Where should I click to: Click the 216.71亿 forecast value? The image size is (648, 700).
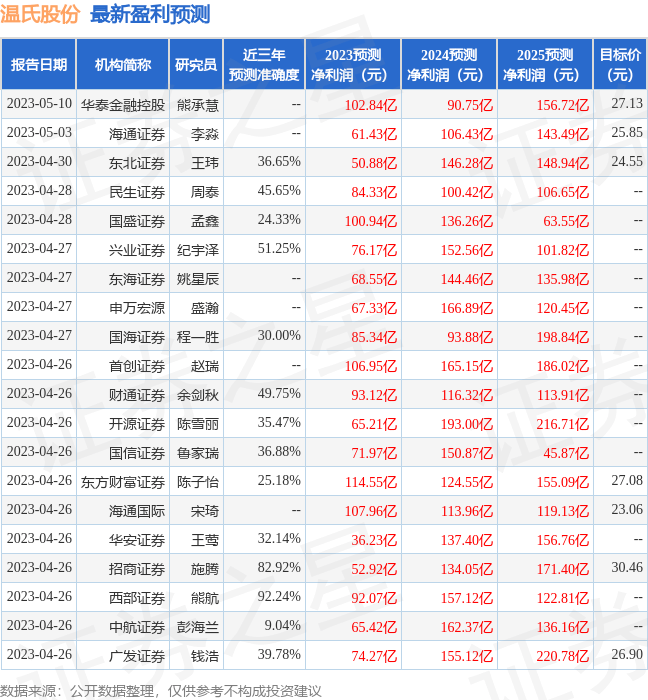pos(563,424)
